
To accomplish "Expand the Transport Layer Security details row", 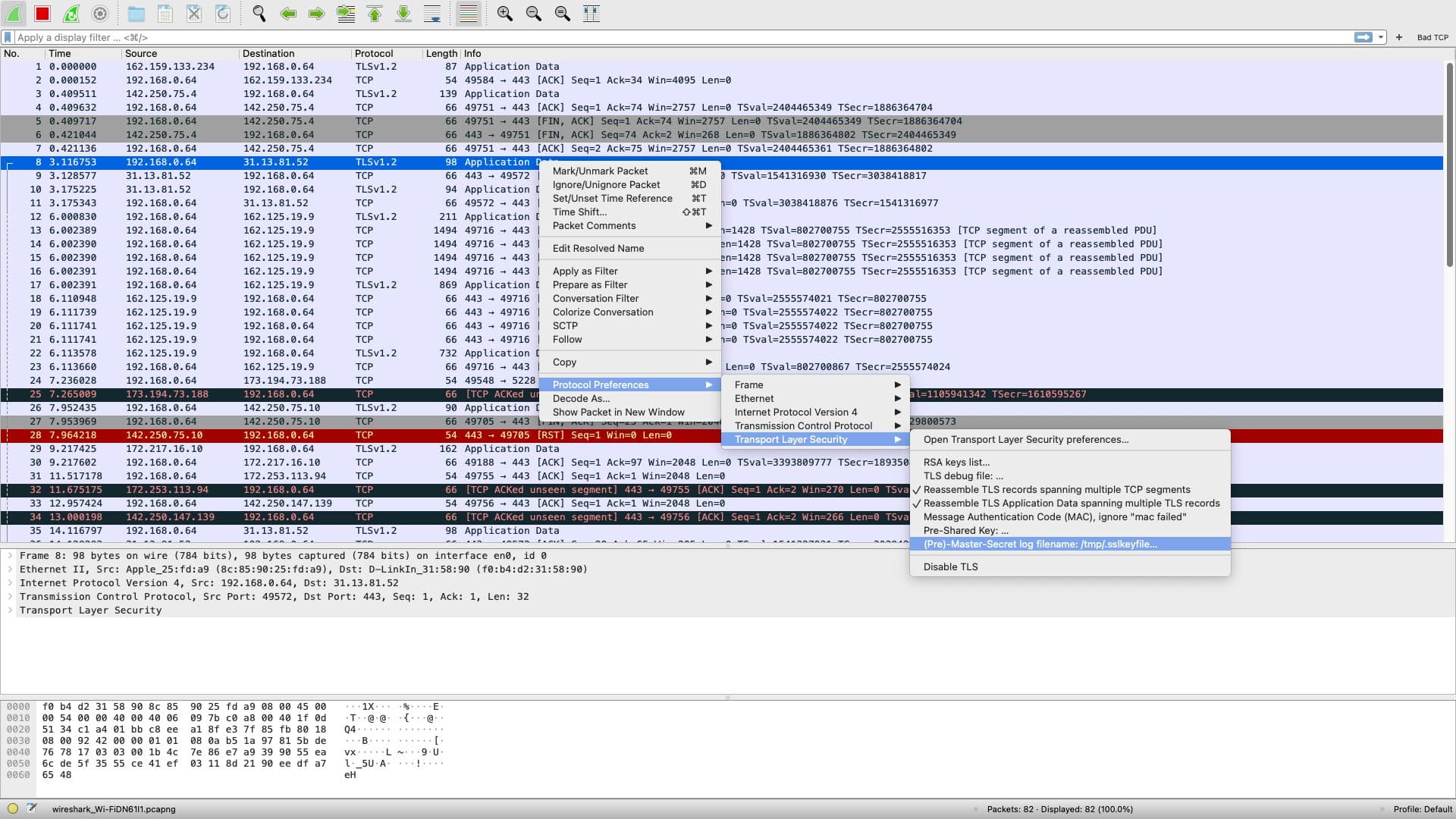I will coord(10,610).
